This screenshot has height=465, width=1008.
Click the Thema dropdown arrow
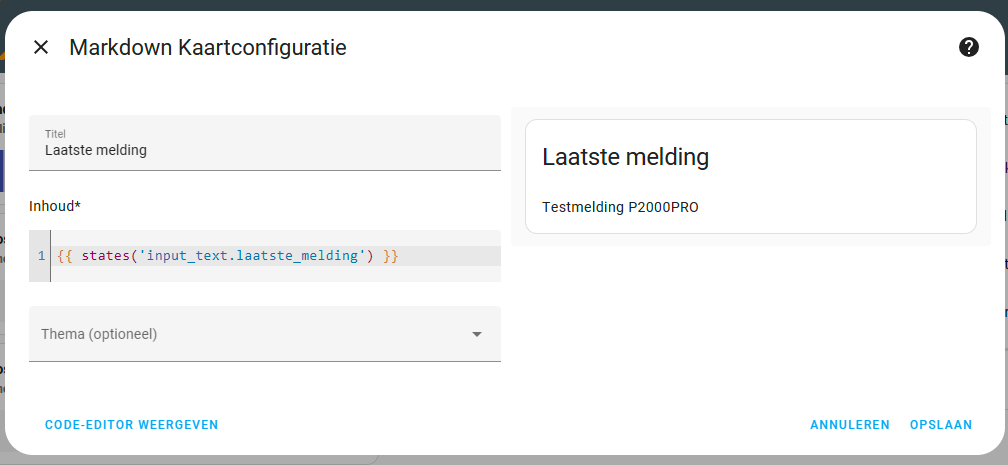point(476,334)
